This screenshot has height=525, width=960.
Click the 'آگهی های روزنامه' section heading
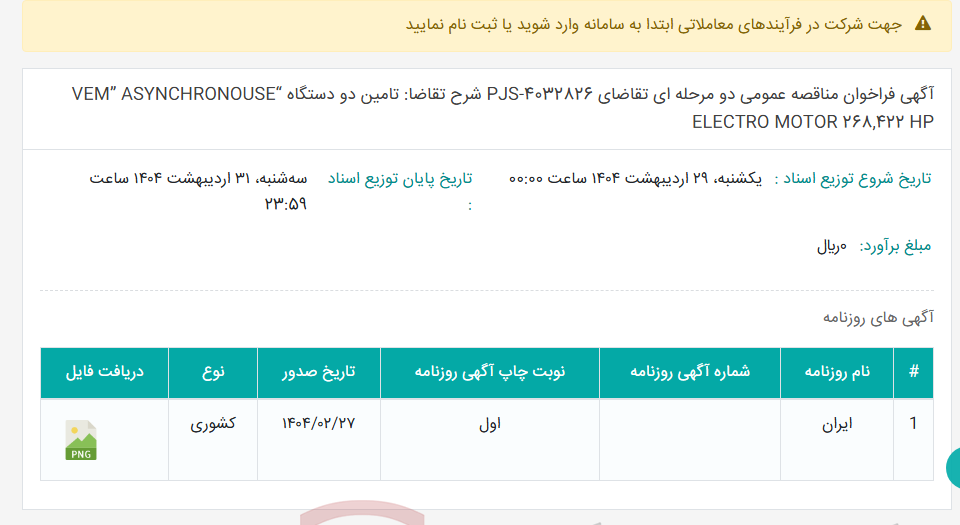[x=878, y=318]
